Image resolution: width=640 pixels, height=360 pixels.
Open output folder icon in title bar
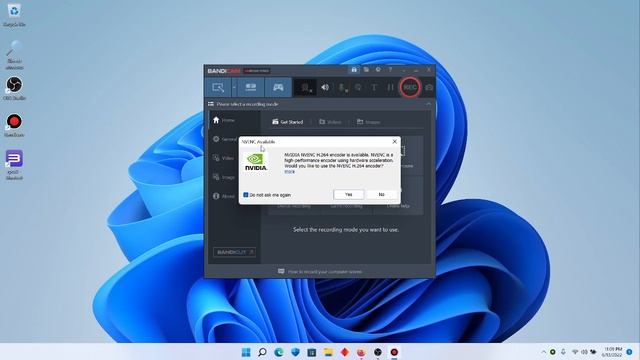tap(366, 70)
